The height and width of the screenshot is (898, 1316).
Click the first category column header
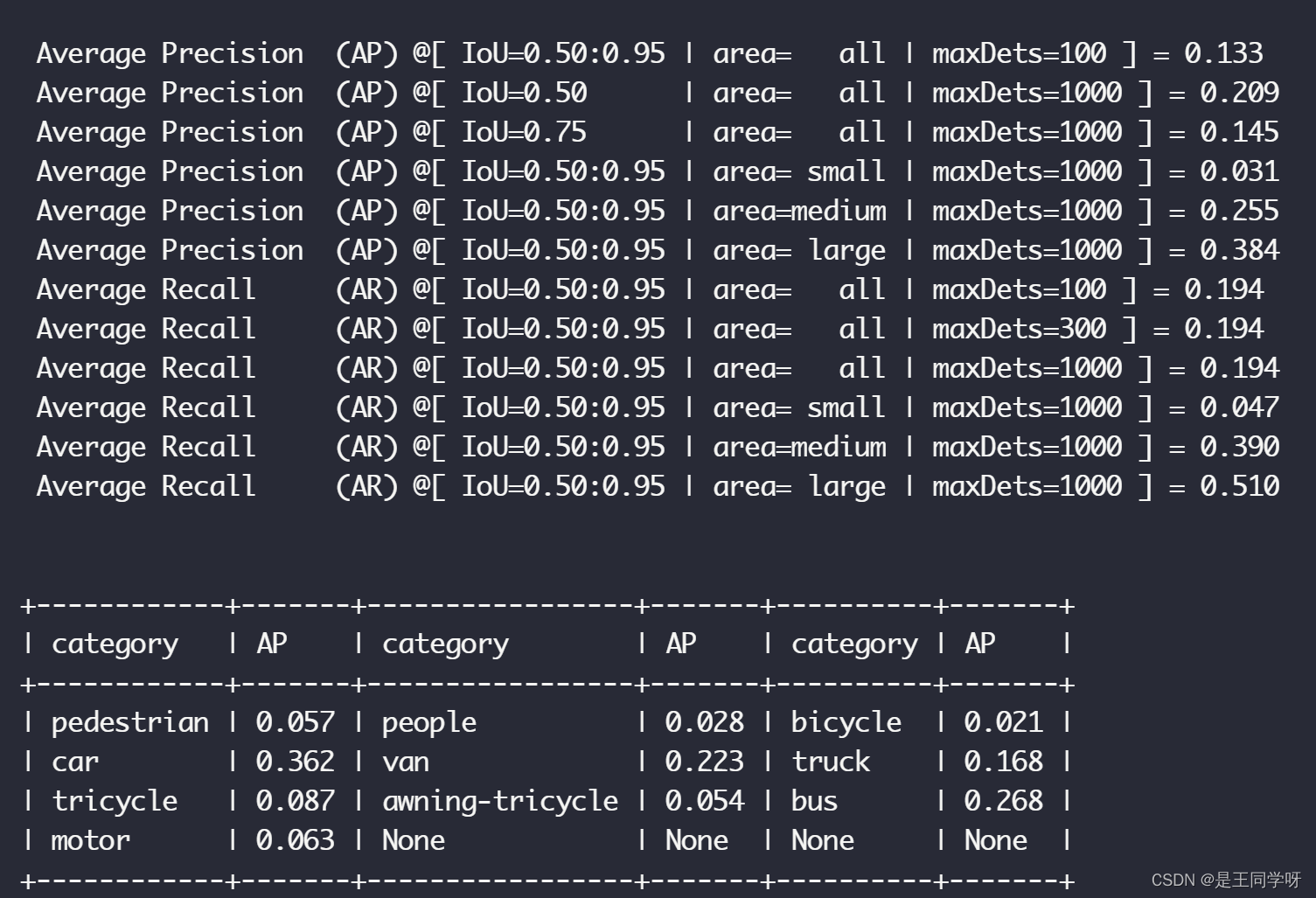(115, 644)
